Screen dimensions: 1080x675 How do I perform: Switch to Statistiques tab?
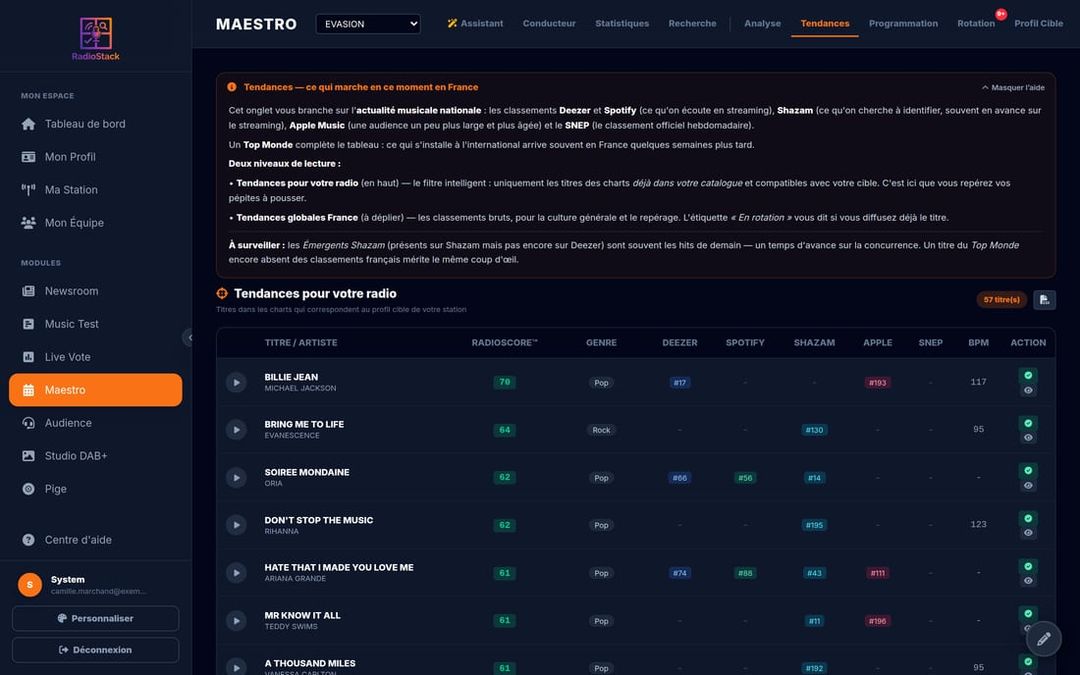coord(622,23)
